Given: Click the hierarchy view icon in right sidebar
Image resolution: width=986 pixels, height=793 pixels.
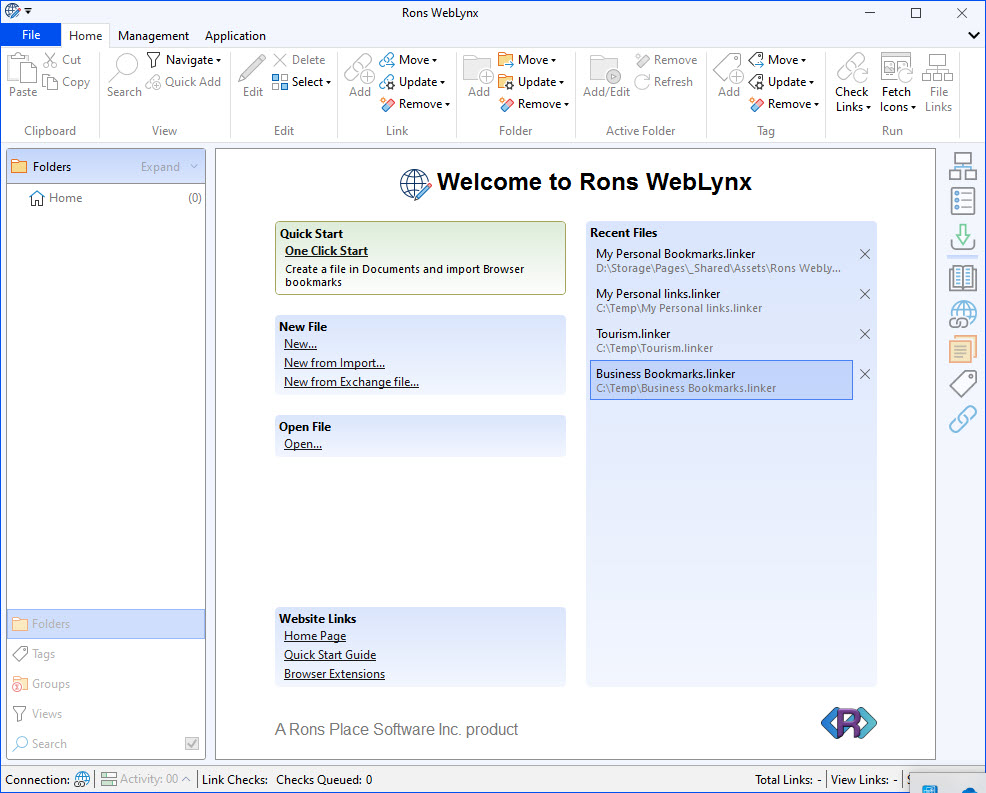Looking at the screenshot, I should (963, 167).
